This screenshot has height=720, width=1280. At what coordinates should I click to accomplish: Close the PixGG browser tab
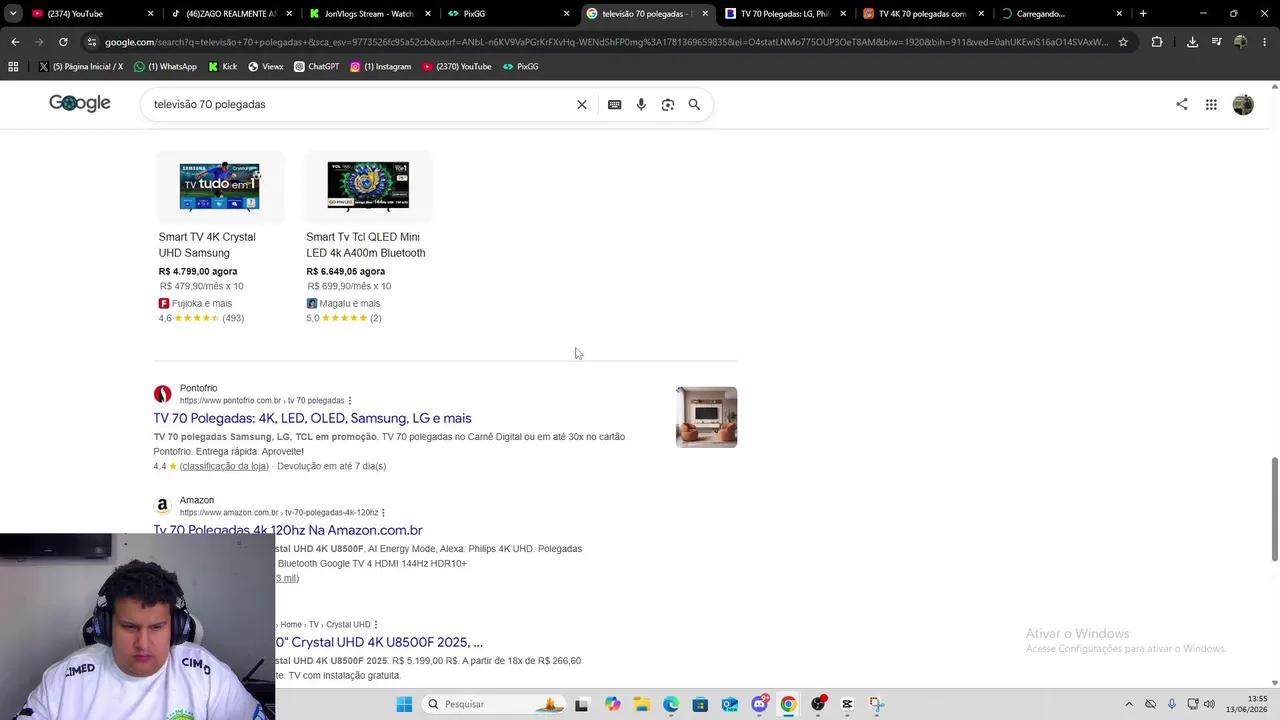coord(567,14)
